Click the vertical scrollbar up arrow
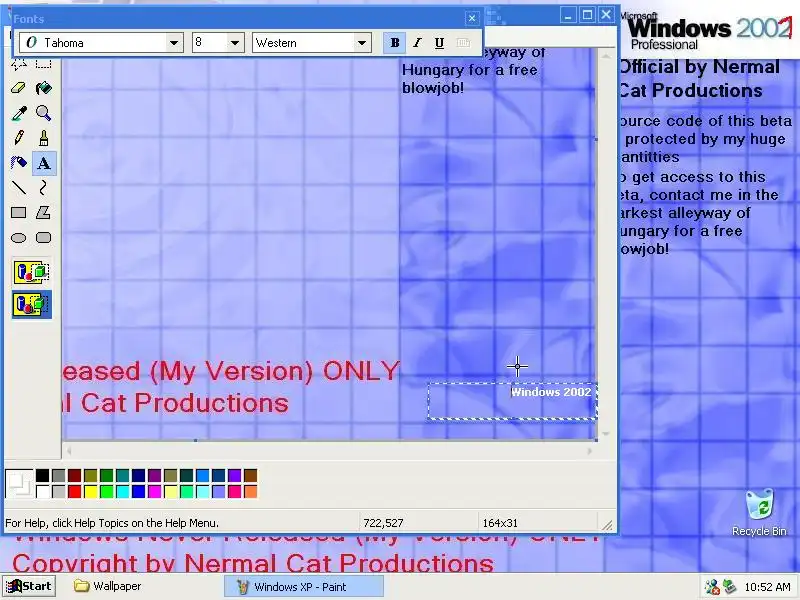 [606, 56]
